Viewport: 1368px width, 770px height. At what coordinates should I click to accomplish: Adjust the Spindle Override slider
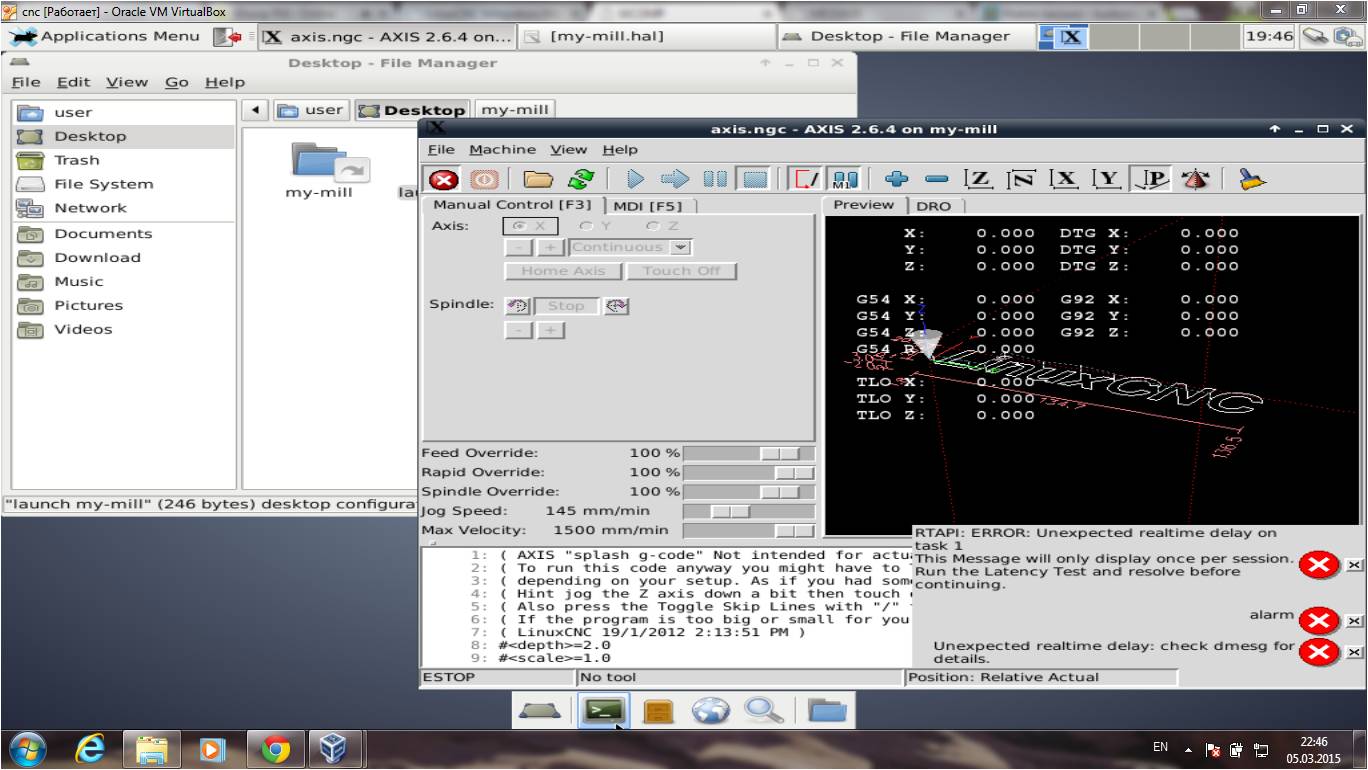pos(749,492)
